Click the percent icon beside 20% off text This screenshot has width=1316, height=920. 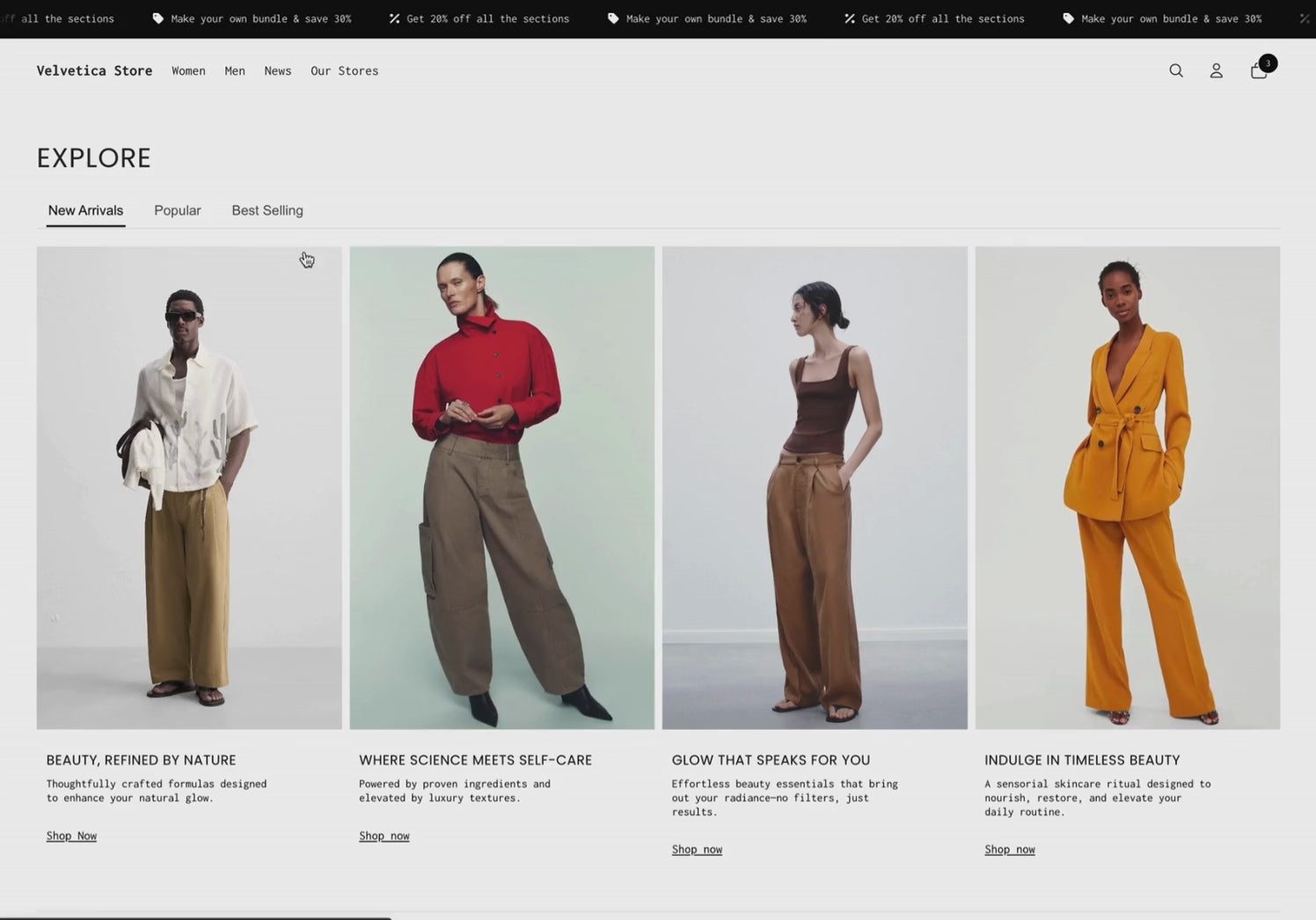[394, 18]
